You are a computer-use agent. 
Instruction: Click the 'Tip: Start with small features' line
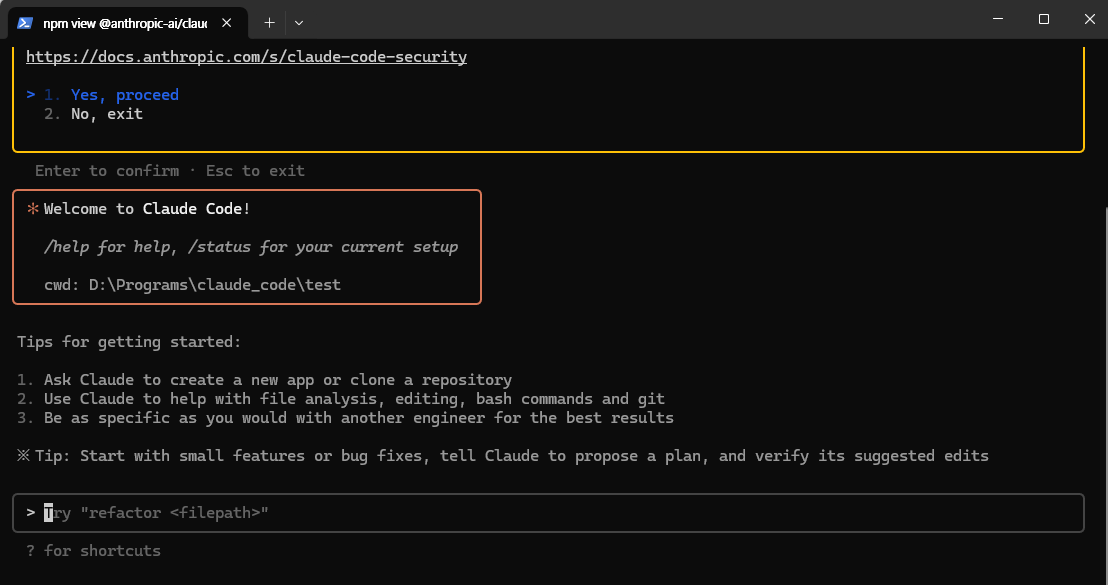pyautogui.click(x=502, y=456)
